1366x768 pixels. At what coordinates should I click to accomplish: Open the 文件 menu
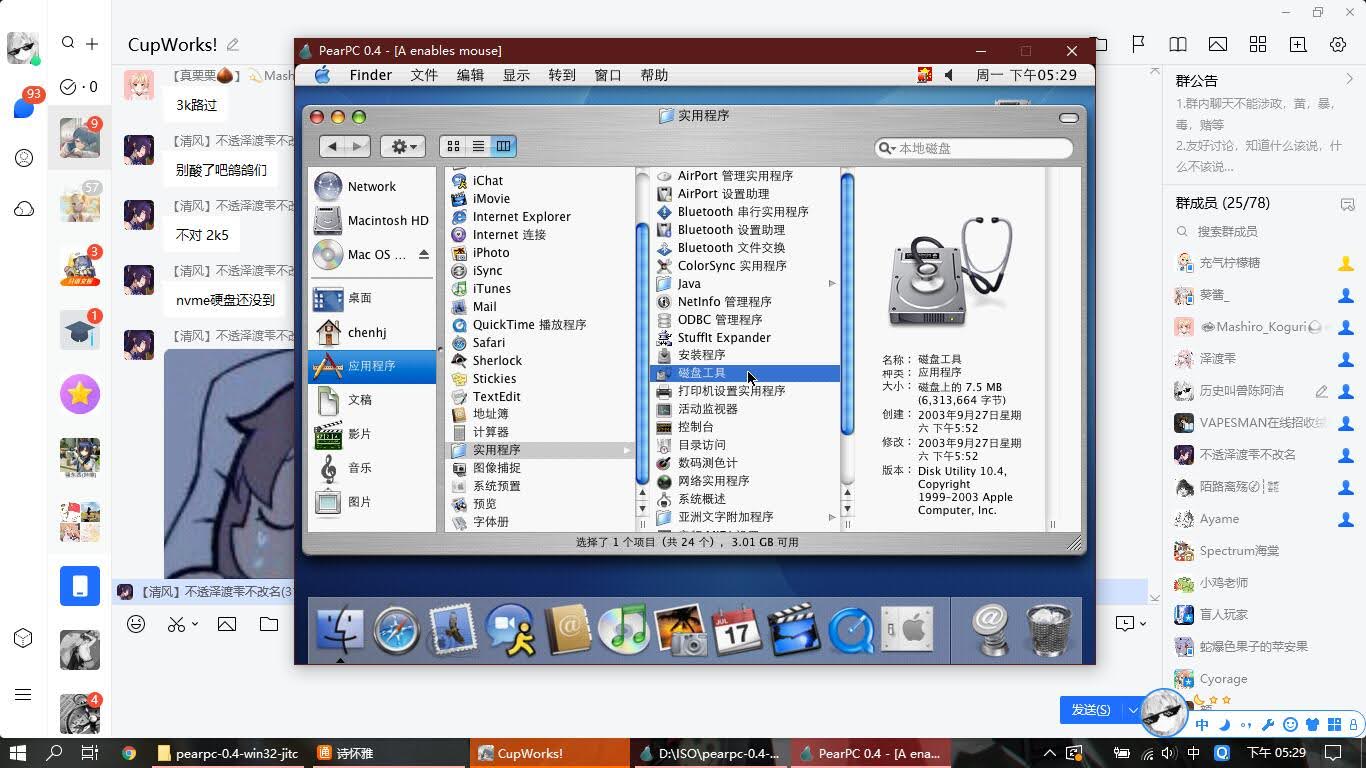tap(424, 75)
